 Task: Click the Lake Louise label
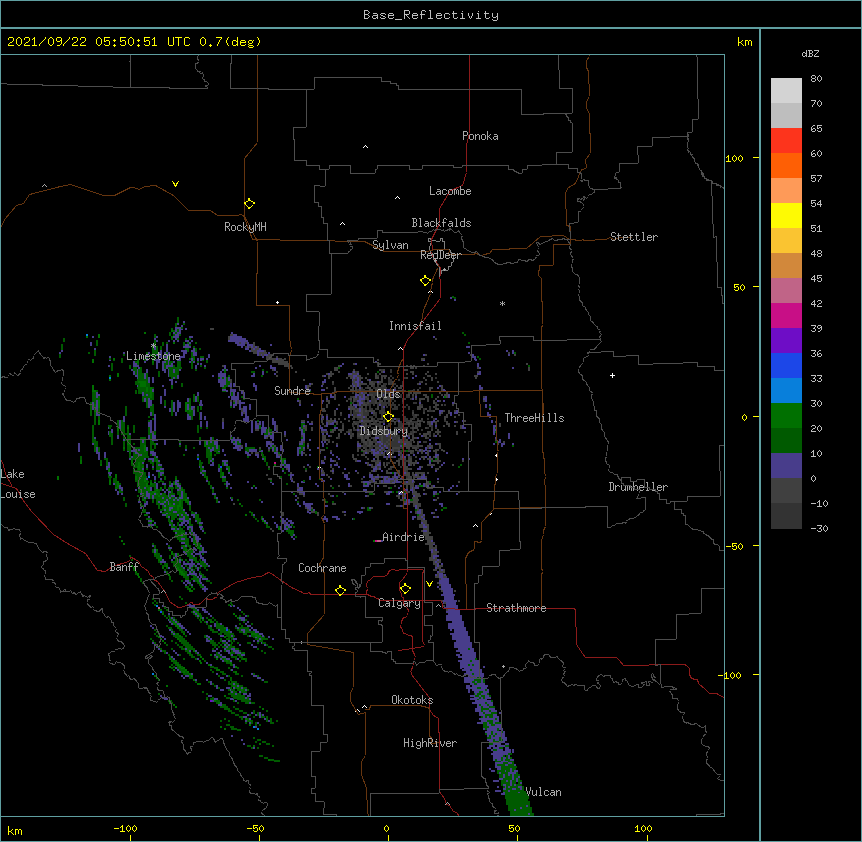pyautogui.click(x=18, y=484)
